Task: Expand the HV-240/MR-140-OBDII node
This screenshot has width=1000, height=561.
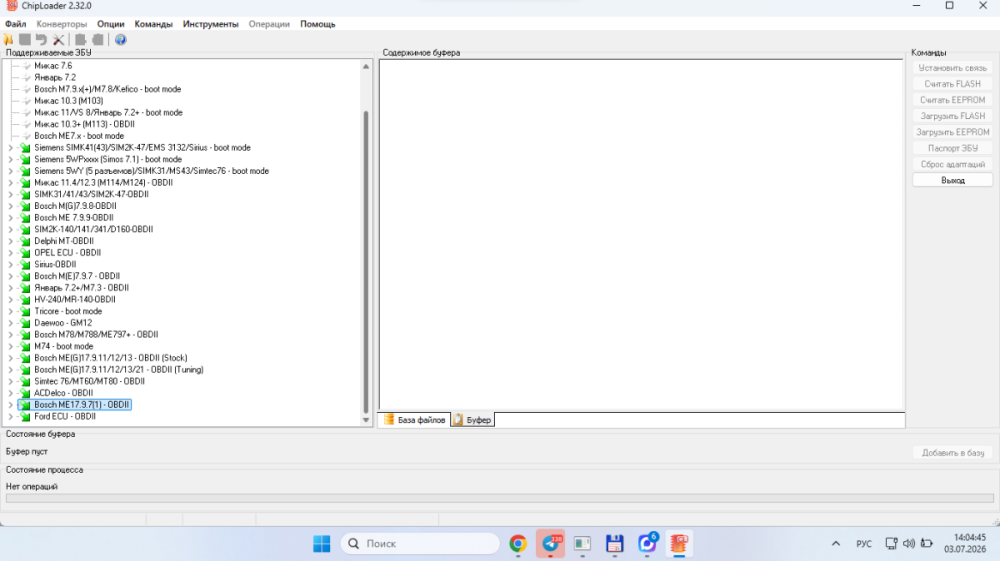Action: (x=10, y=300)
